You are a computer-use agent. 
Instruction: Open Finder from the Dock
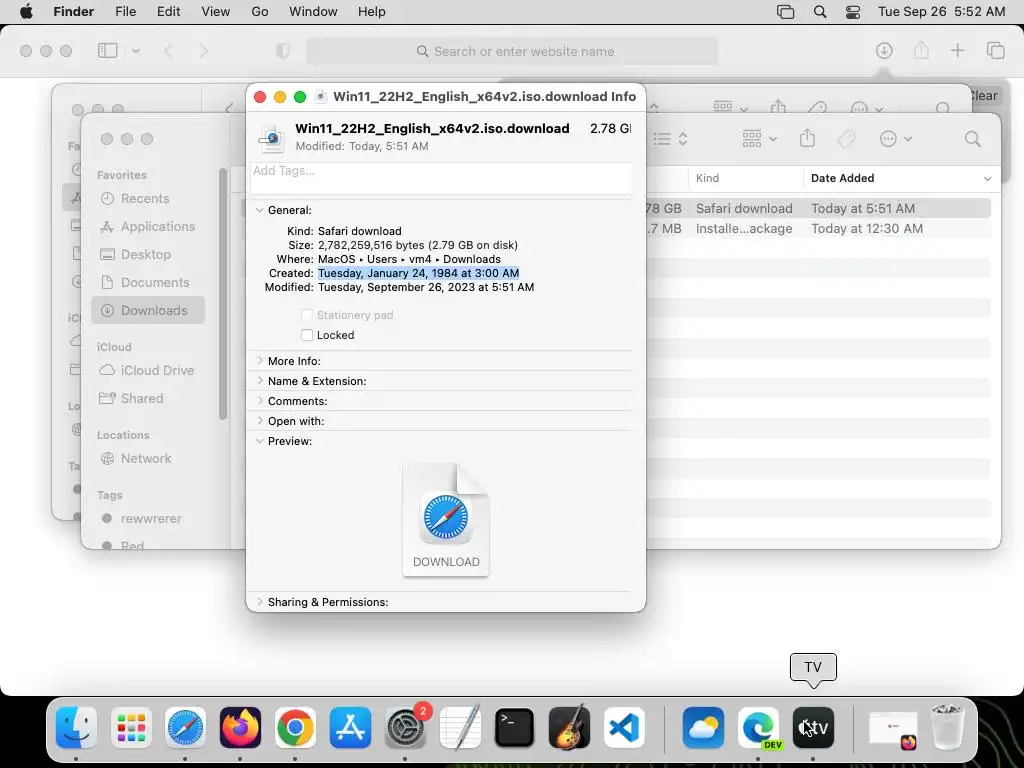(x=76, y=728)
